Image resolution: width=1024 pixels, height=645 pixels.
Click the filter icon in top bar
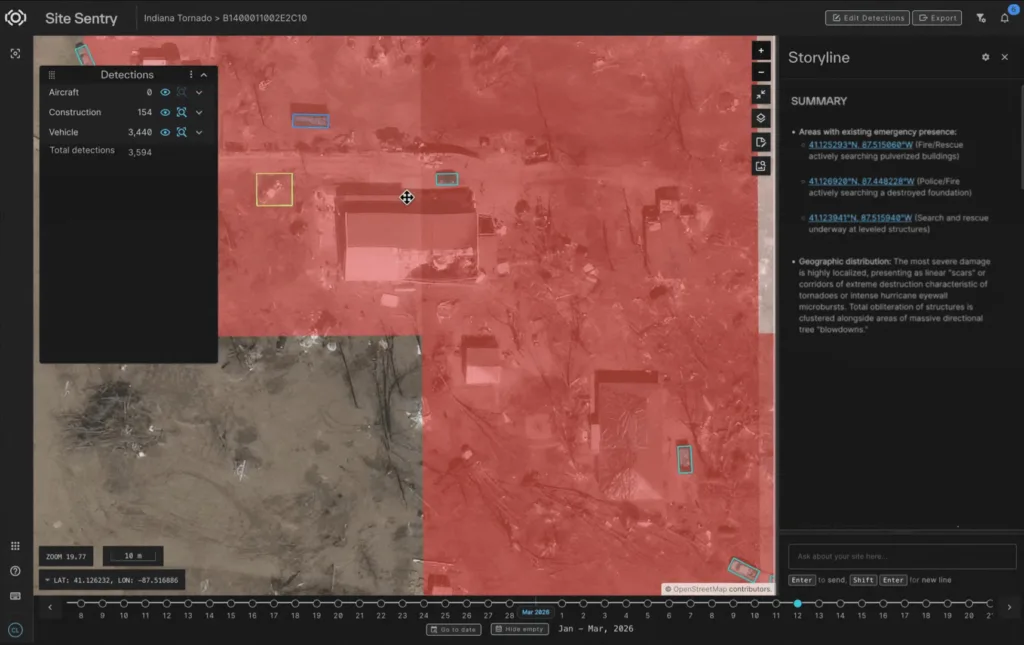point(981,18)
